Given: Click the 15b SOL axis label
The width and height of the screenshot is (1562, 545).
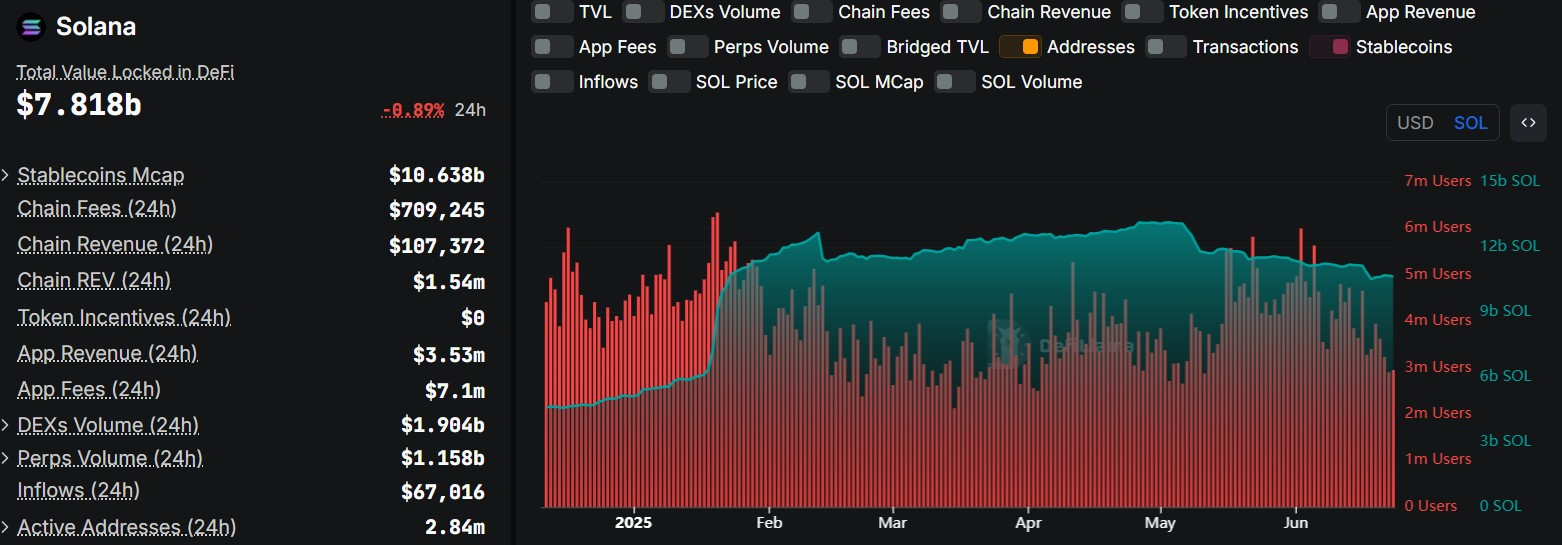Looking at the screenshot, I should pyautogui.click(x=1510, y=181).
